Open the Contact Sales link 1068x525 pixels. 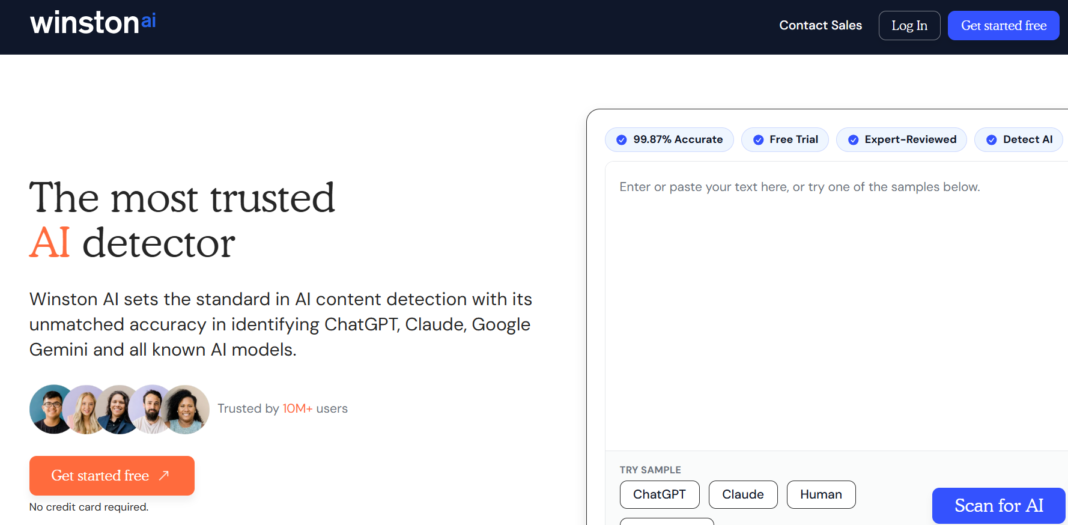tap(820, 25)
